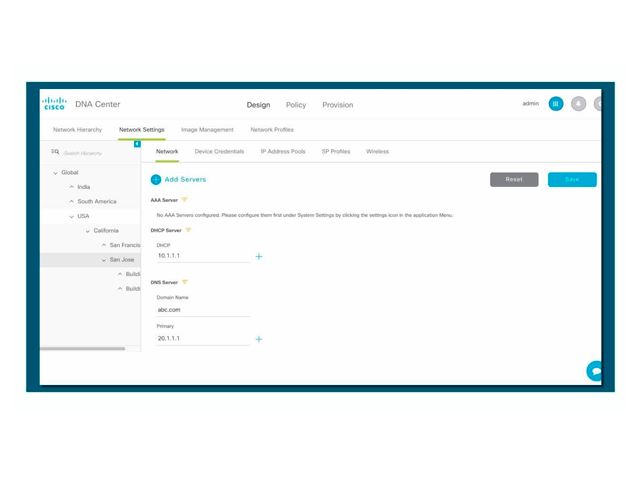
Task: Click the Cisco logo
Action: [x=54, y=104]
